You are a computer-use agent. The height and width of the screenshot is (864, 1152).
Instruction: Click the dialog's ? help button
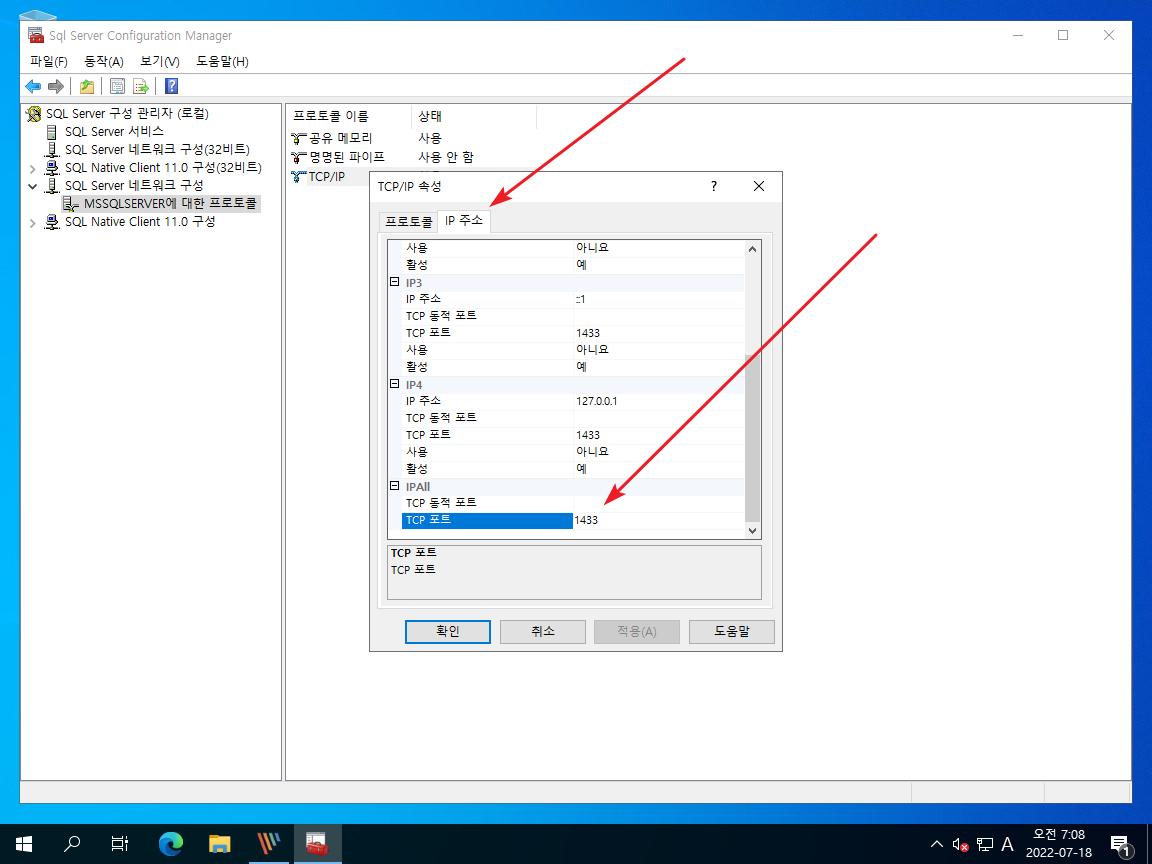coord(713,187)
